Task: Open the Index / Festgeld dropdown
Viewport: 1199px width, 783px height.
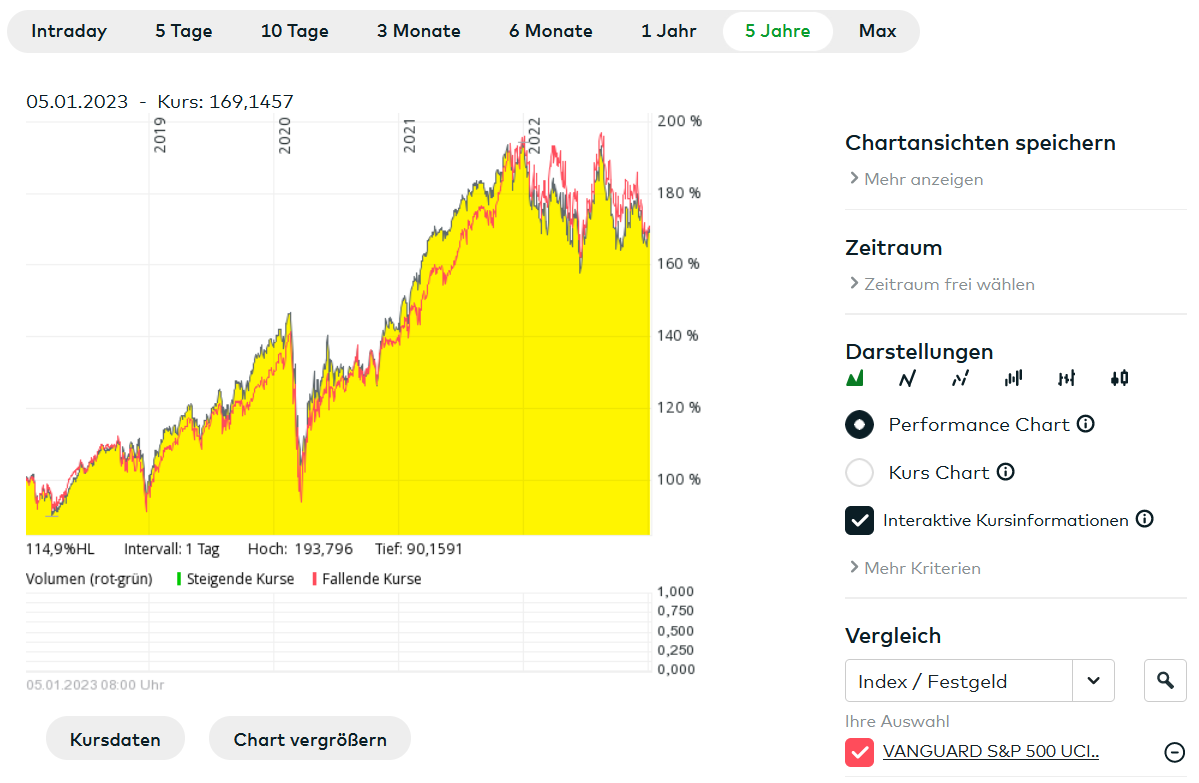Action: point(1093,681)
